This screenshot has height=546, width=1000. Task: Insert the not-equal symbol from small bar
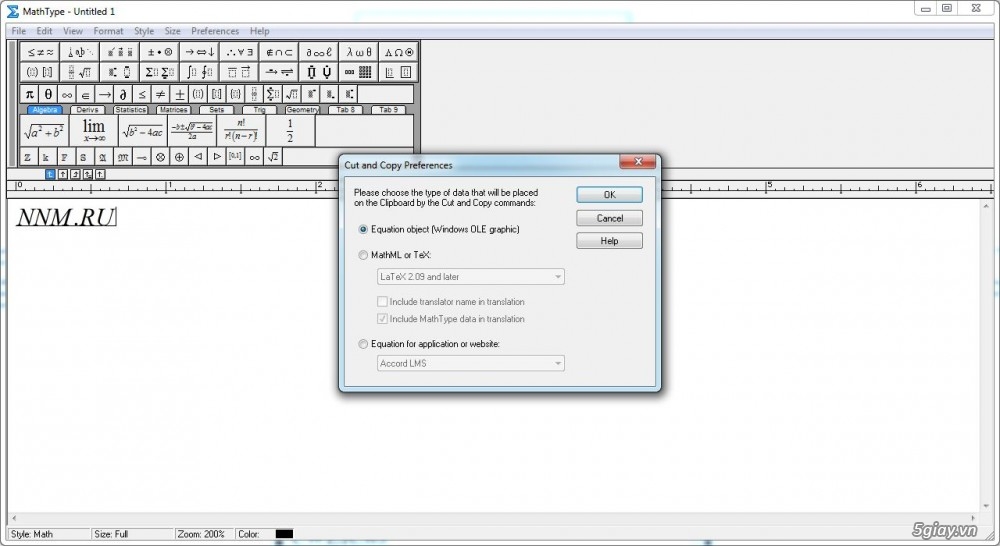click(x=161, y=94)
